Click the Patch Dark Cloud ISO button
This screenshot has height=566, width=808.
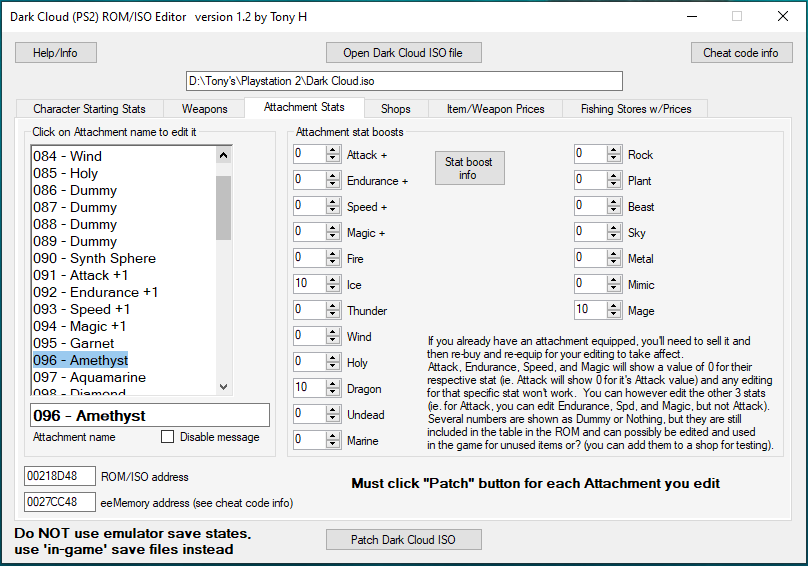tap(404, 540)
